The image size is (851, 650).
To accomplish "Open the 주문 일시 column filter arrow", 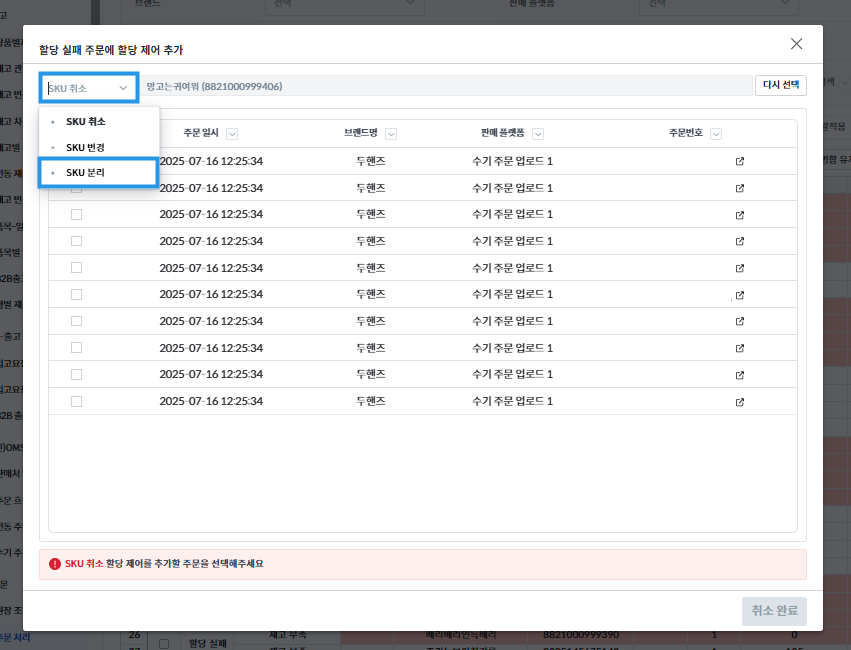I will (x=232, y=134).
